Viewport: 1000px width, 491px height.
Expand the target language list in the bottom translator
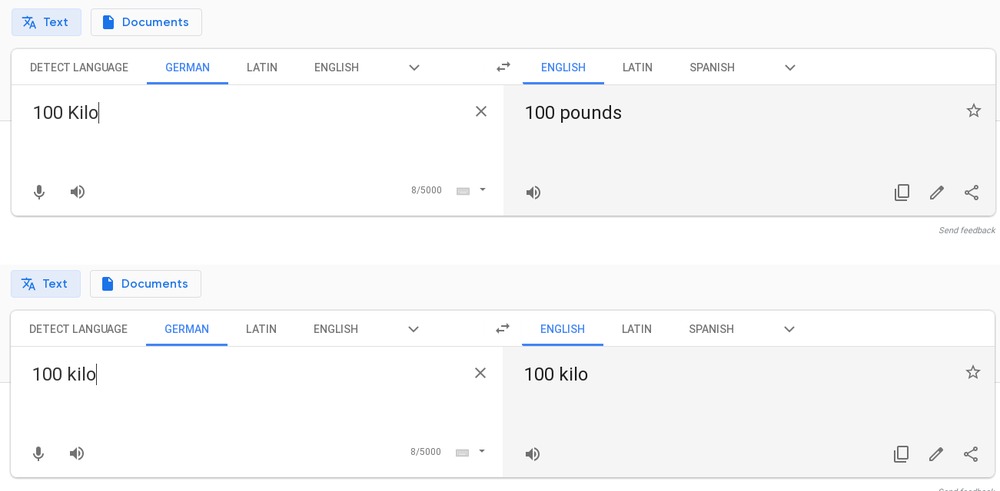coord(789,329)
